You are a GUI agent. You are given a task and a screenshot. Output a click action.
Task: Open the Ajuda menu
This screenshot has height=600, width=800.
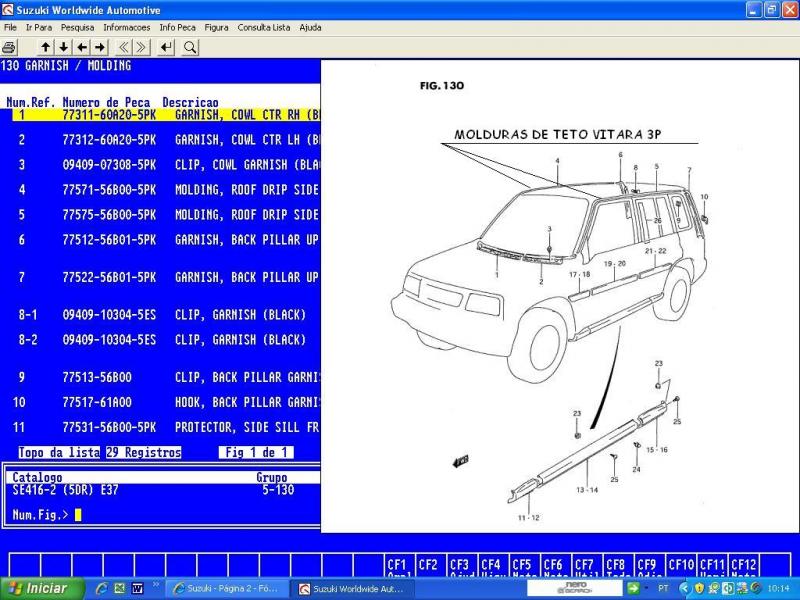[x=310, y=28]
